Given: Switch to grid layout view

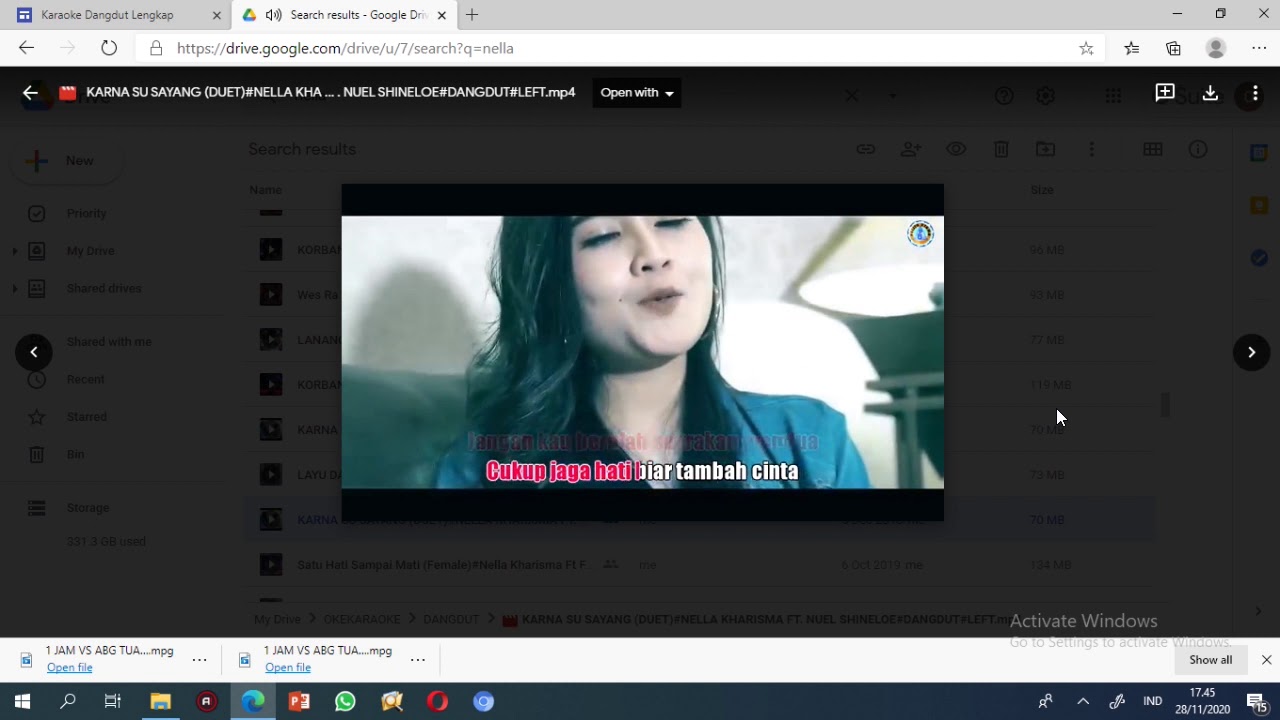Looking at the screenshot, I should 1153,149.
